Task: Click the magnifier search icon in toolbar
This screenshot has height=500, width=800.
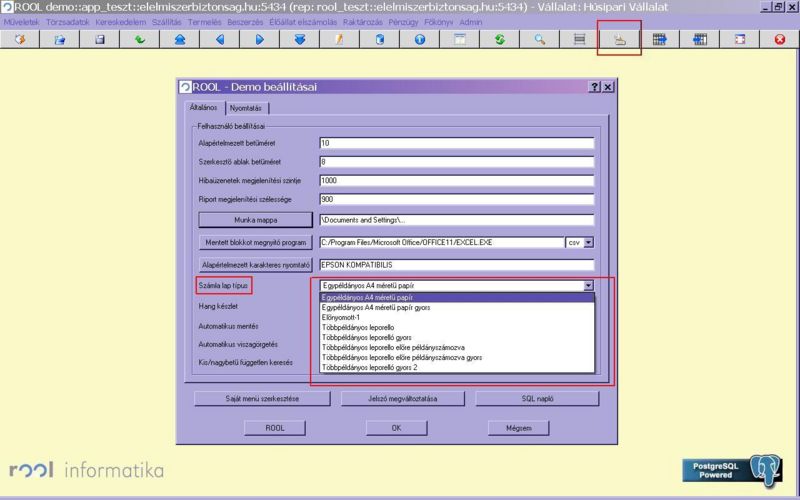Action: [x=539, y=39]
